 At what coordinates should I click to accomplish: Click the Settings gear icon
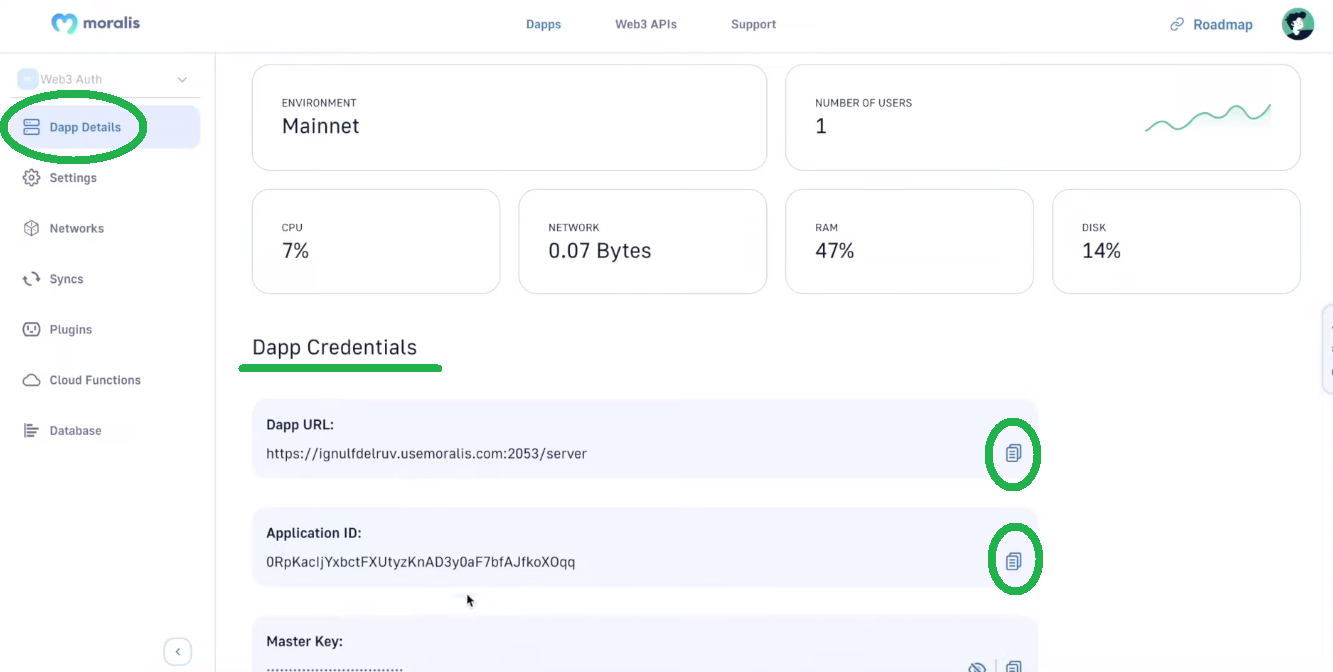tap(31, 178)
